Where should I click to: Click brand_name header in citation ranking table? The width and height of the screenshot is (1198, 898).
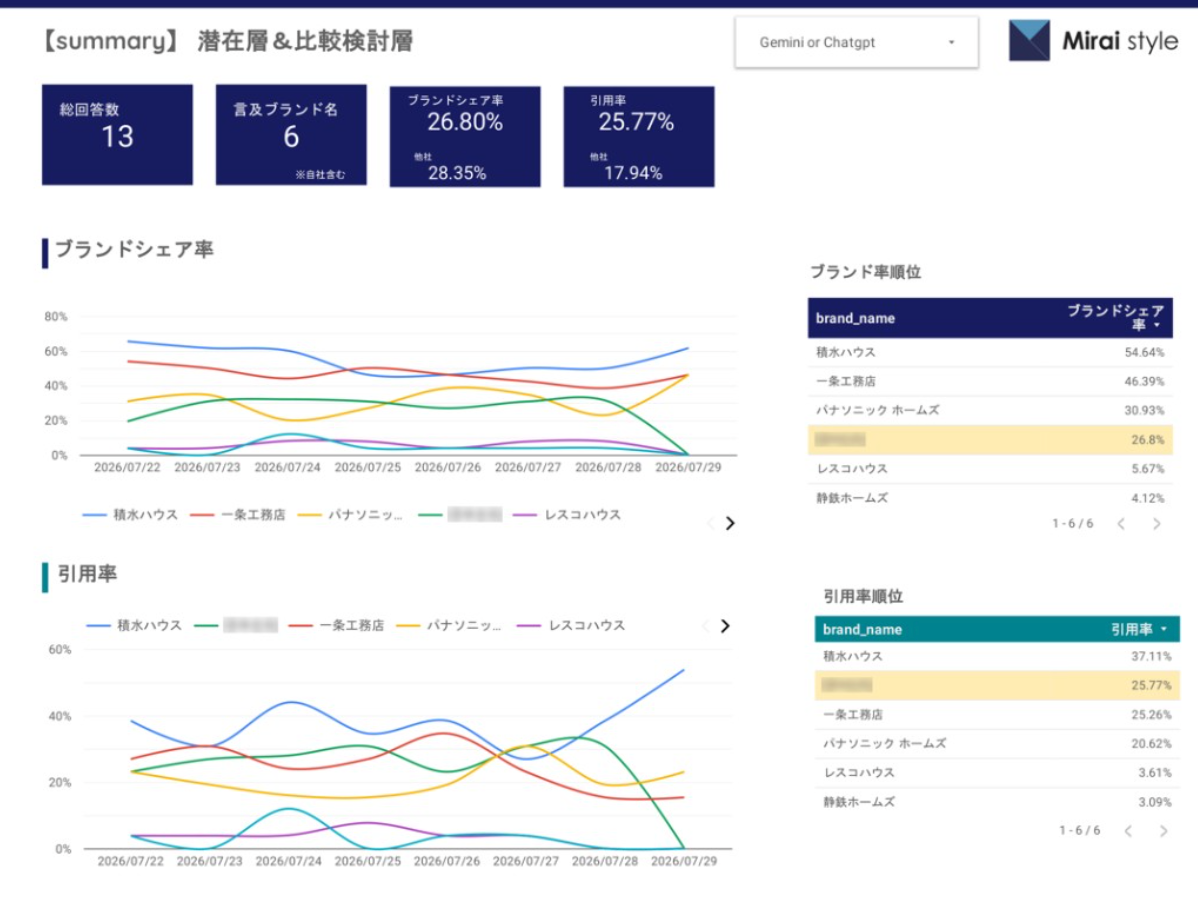click(862, 629)
